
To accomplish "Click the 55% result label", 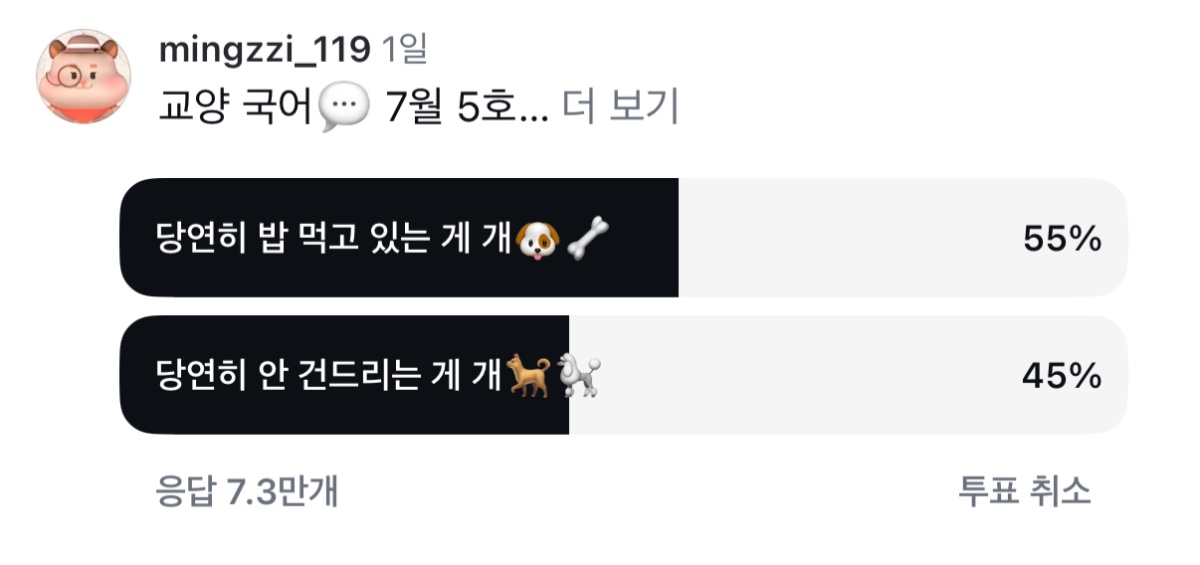I will click(x=1061, y=239).
